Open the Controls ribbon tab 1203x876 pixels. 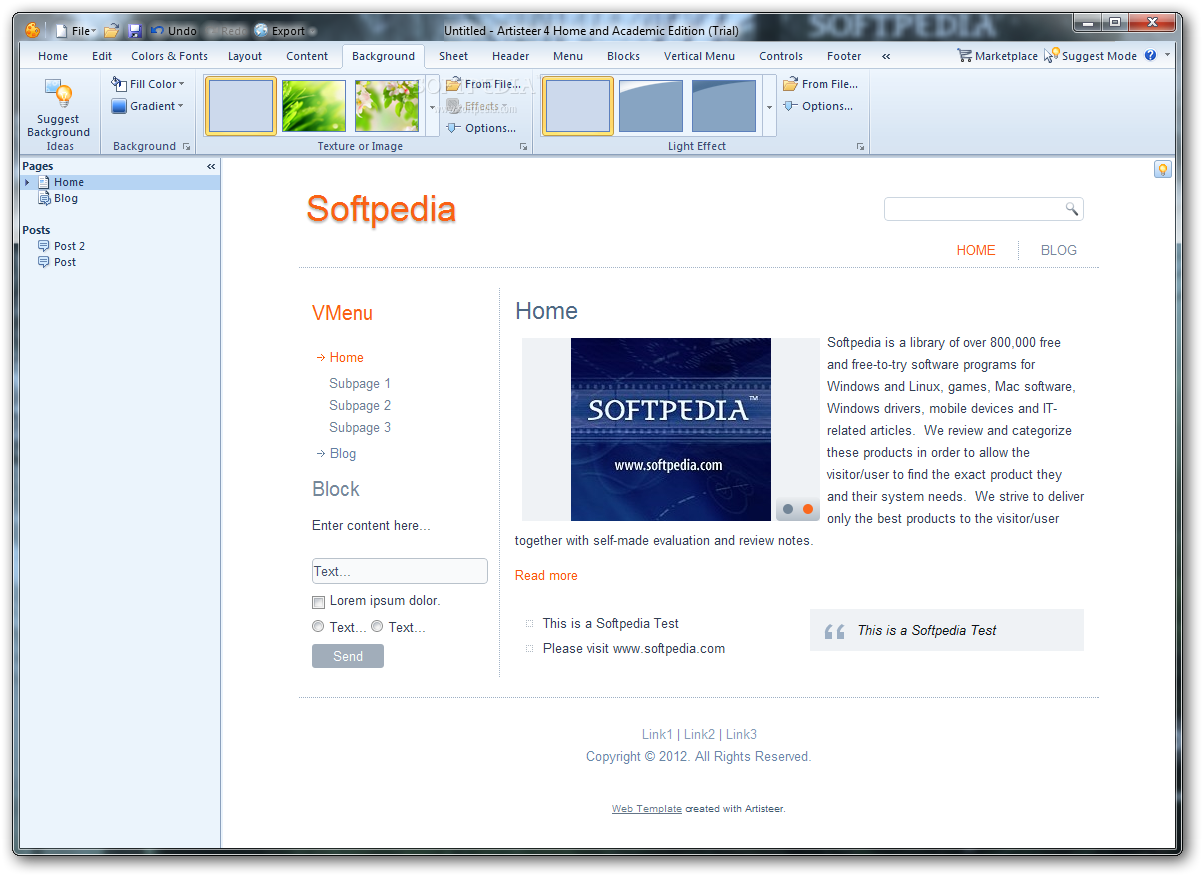click(x=781, y=56)
